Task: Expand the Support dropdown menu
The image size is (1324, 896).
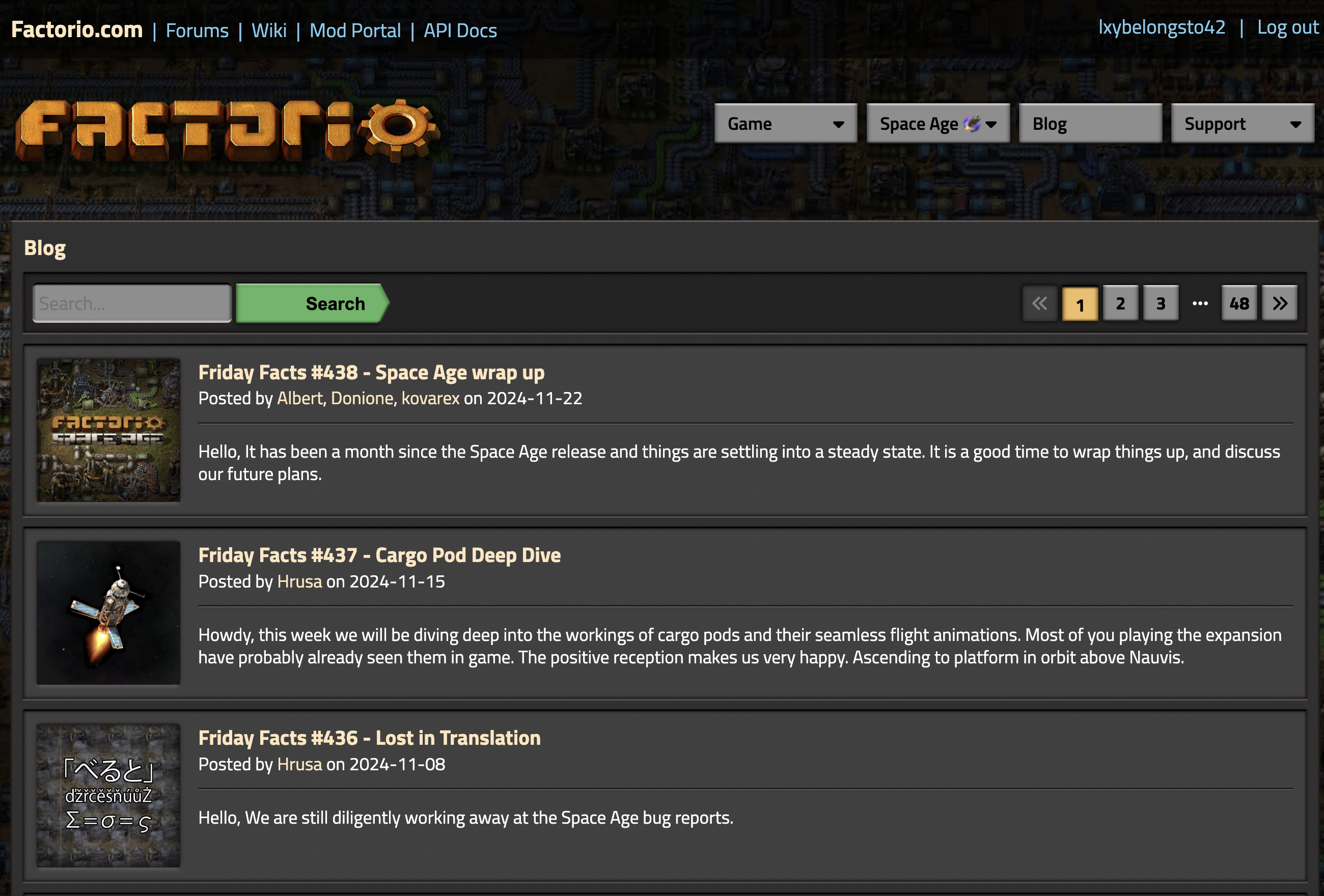Action: (1243, 124)
